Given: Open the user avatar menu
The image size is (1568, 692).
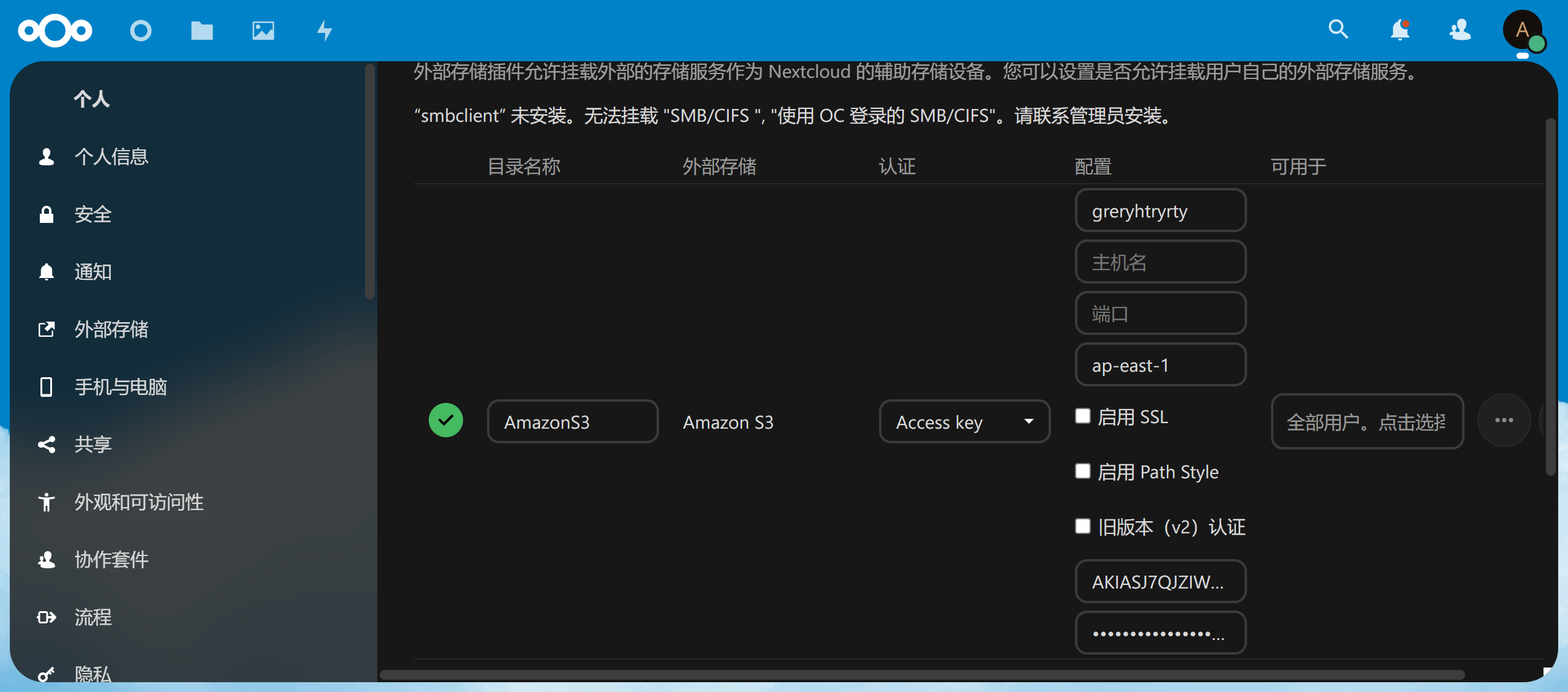Looking at the screenshot, I should coord(1523,29).
